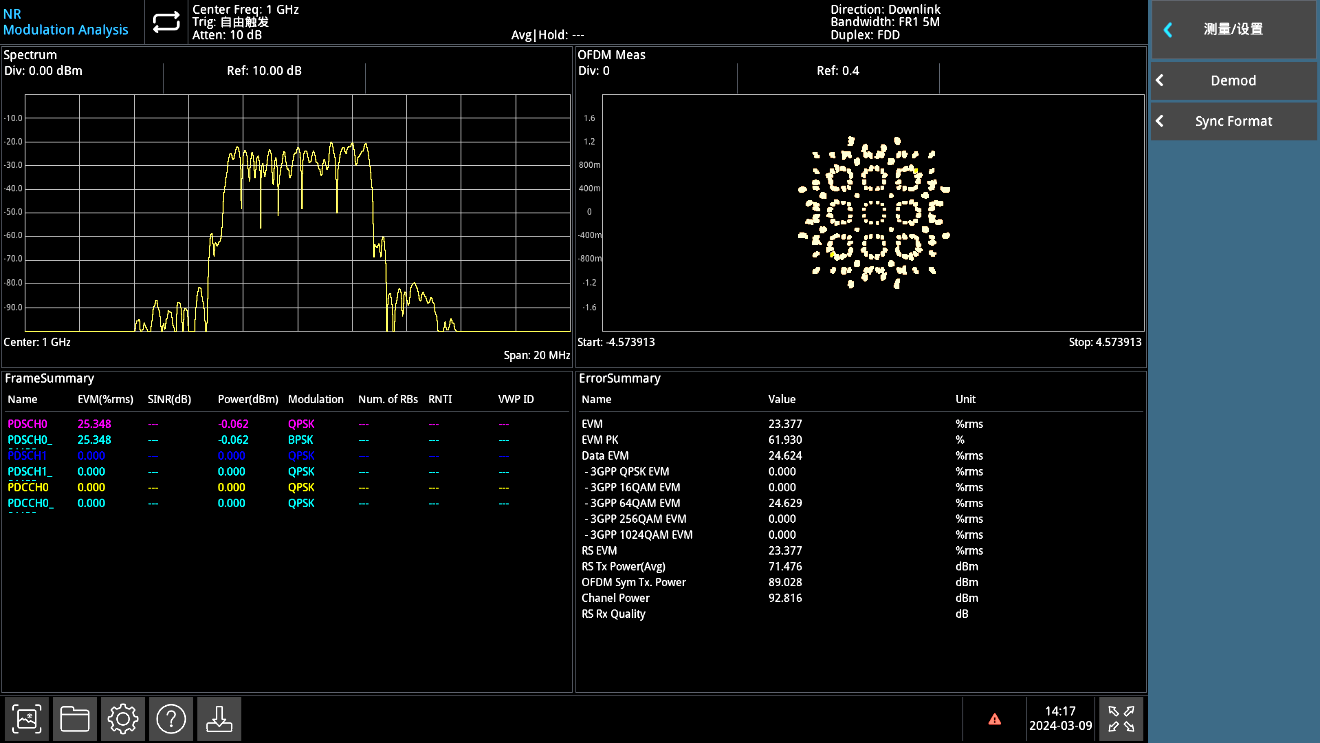Click the red warning triangle indicator
The width and height of the screenshot is (1320, 743).
point(994,718)
